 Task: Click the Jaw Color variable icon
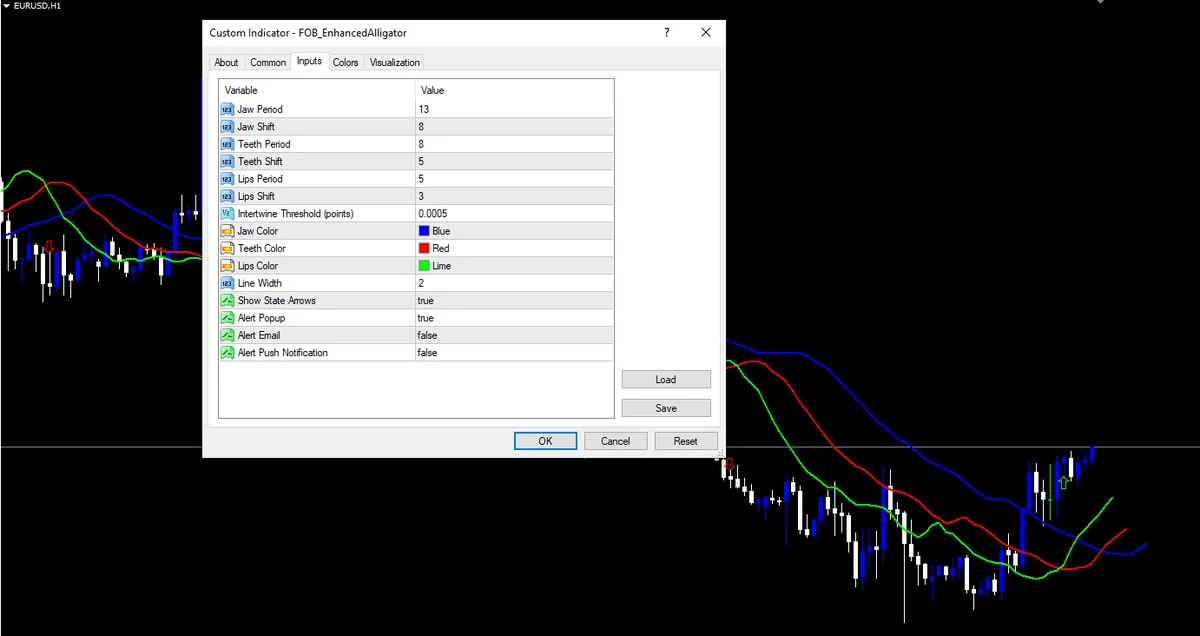point(227,231)
